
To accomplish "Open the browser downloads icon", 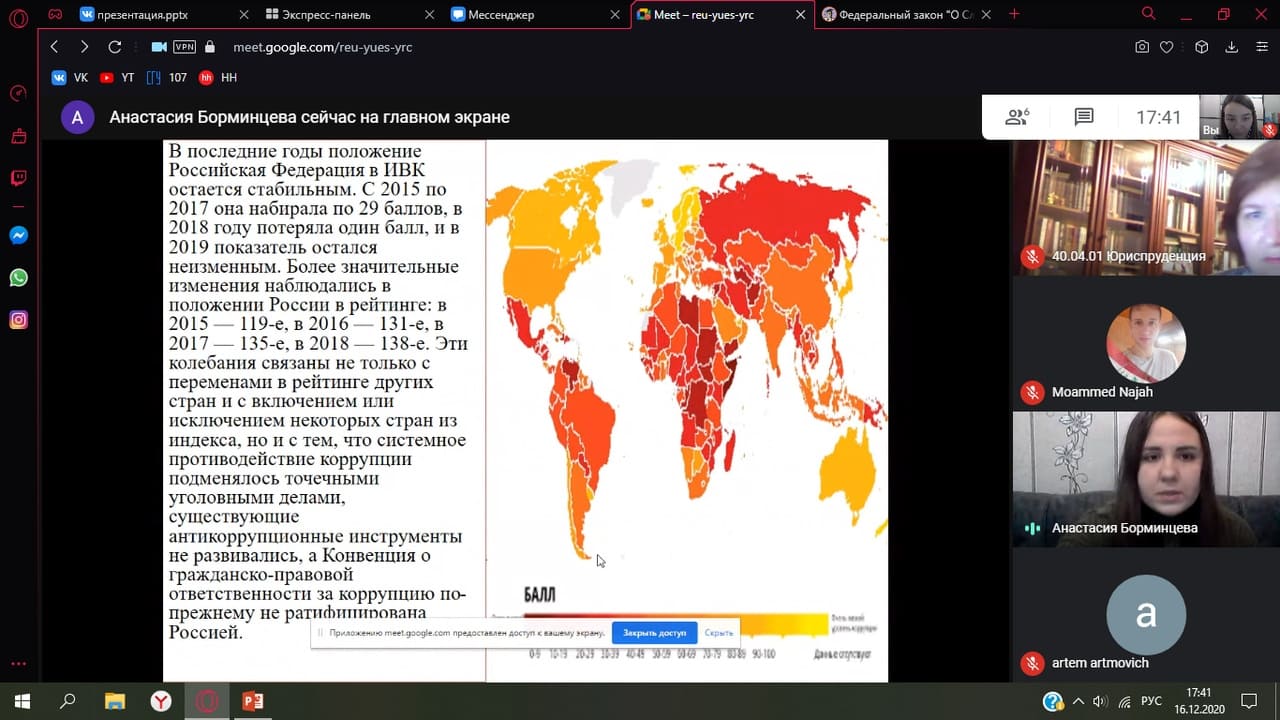I will coord(1232,47).
